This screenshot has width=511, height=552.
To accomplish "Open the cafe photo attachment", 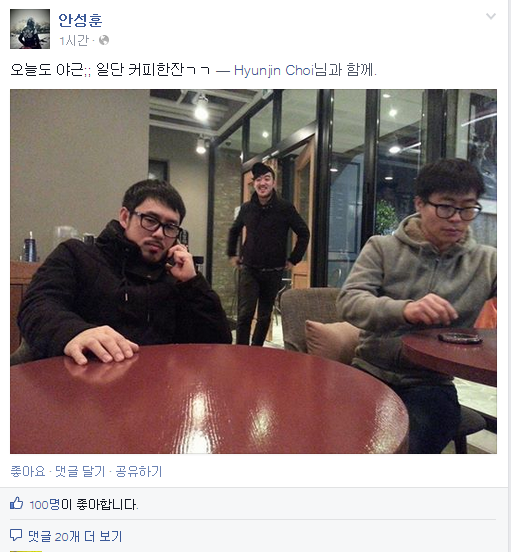I will pyautogui.click(x=253, y=271).
